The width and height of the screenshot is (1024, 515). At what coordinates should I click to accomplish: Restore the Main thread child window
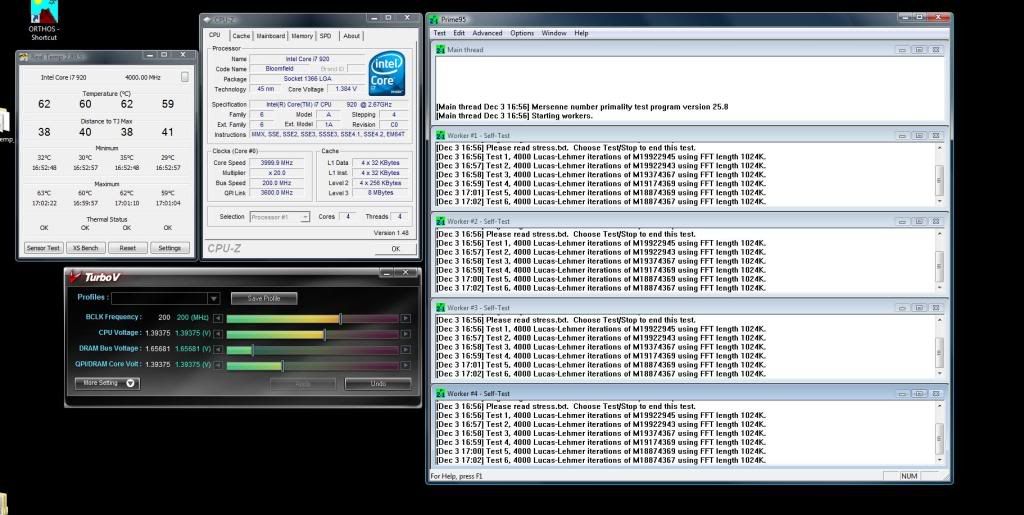[919, 50]
